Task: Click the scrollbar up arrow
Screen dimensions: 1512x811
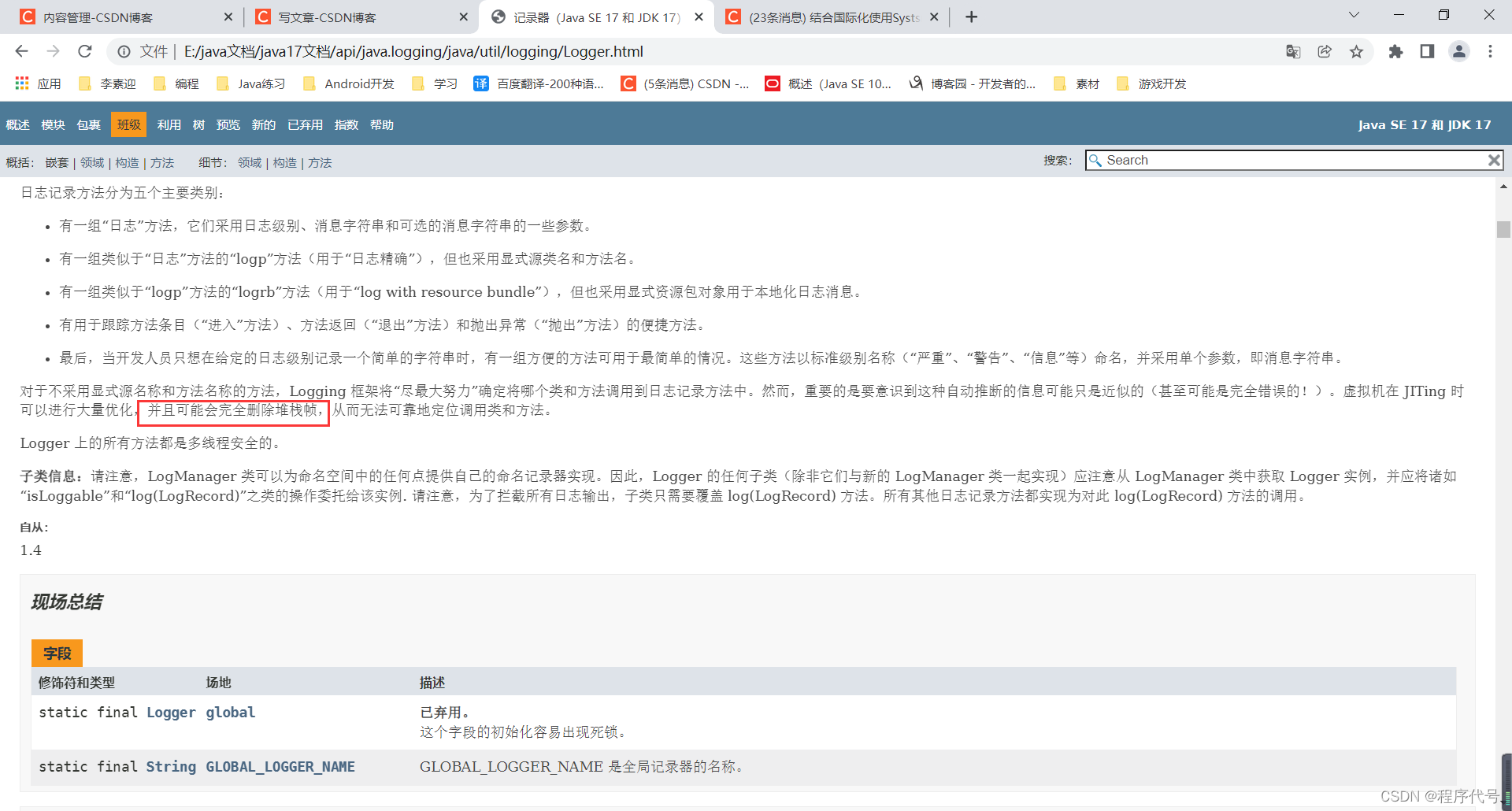Action: (x=1503, y=187)
